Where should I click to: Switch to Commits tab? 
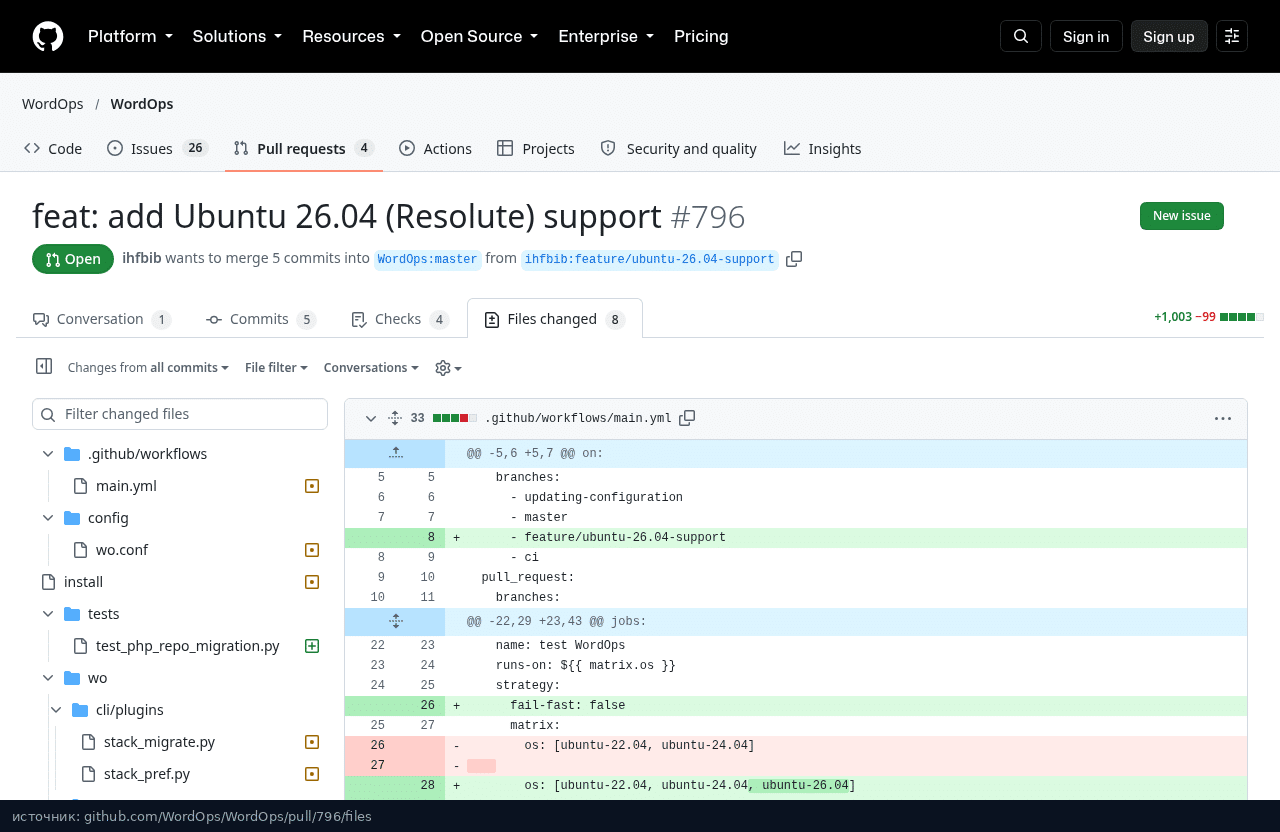(x=260, y=319)
